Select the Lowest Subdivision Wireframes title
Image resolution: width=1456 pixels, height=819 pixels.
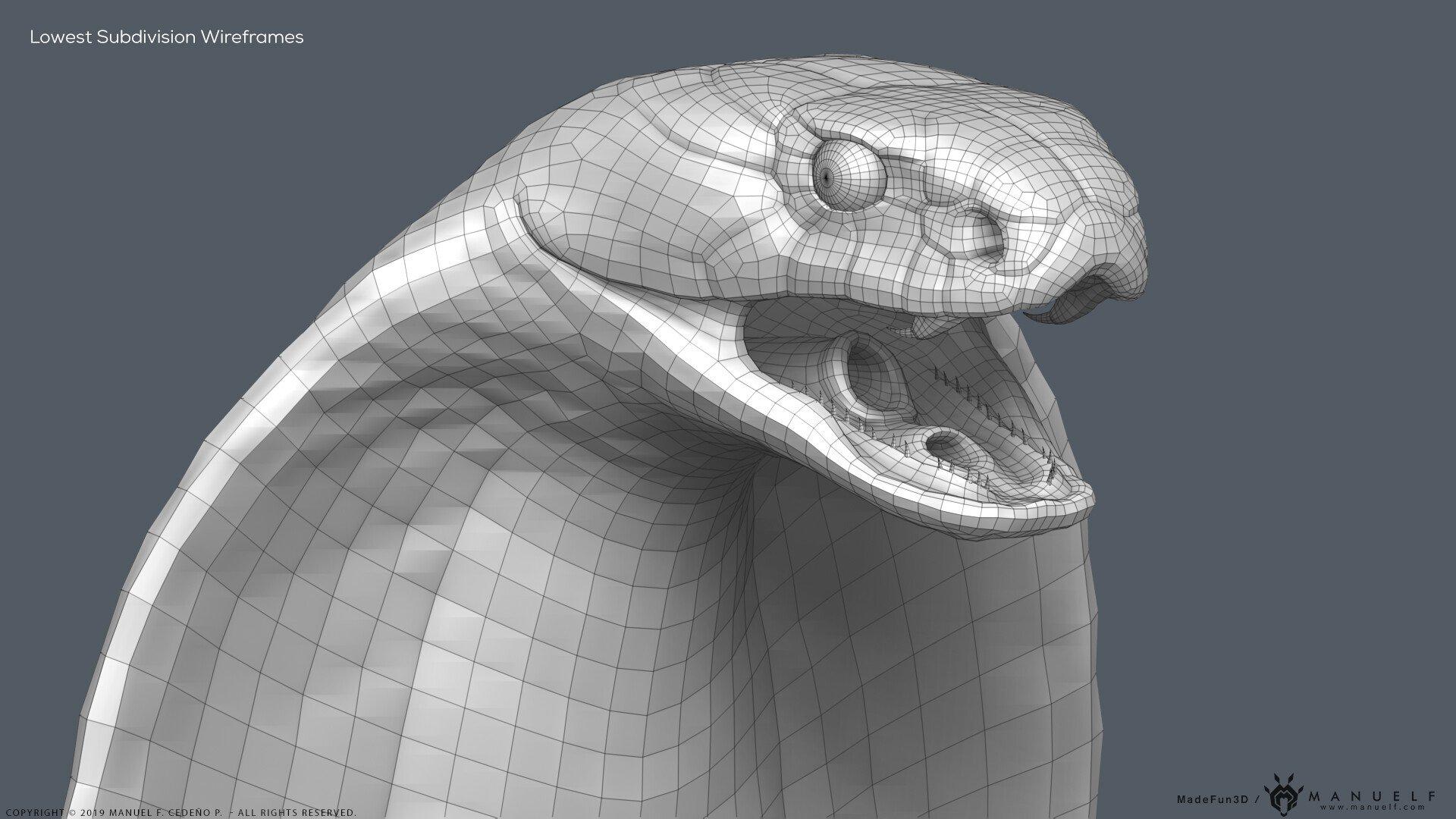click(166, 37)
